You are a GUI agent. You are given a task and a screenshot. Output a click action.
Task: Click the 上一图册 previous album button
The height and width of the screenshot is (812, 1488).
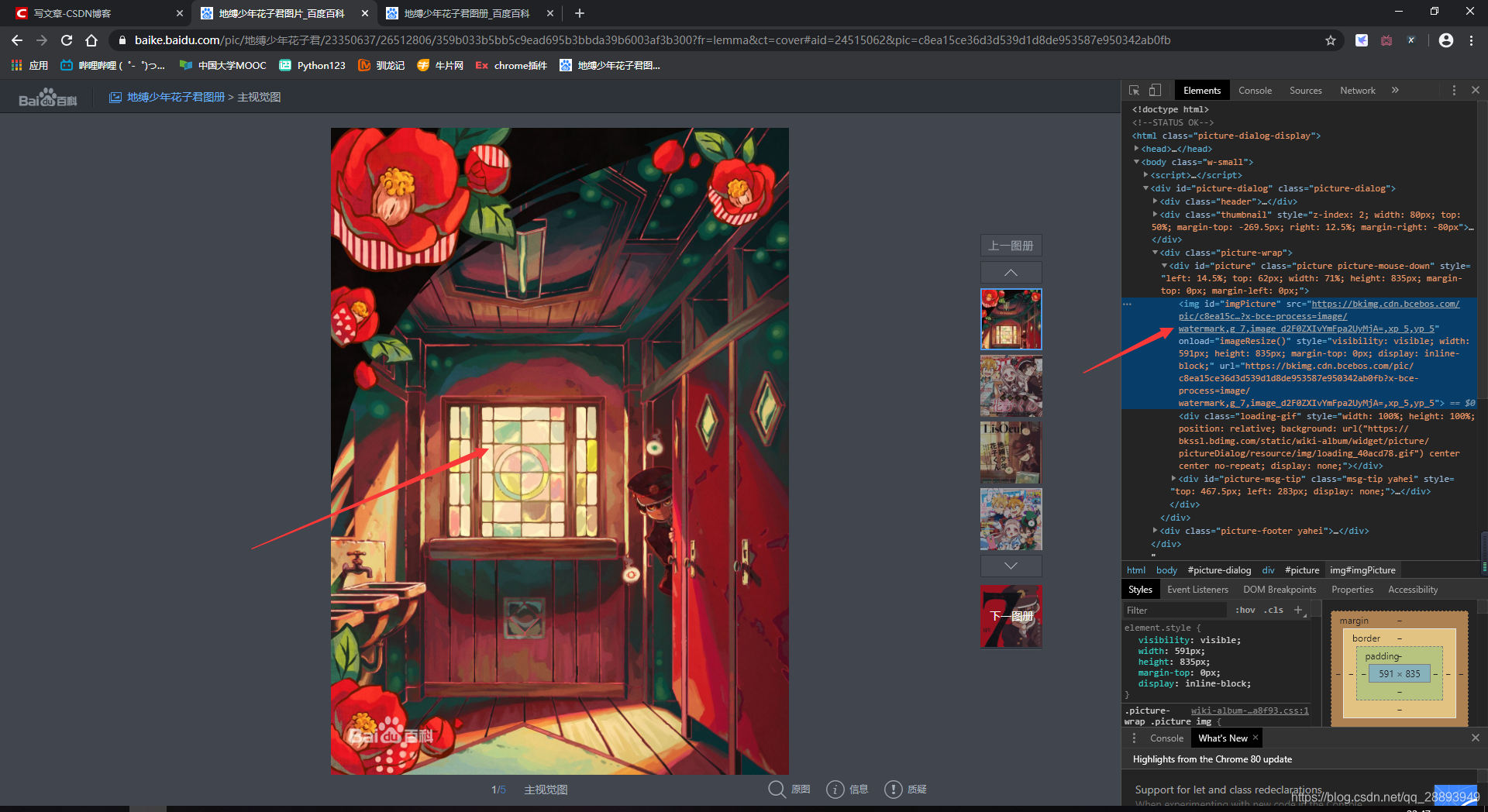pyautogui.click(x=1011, y=246)
